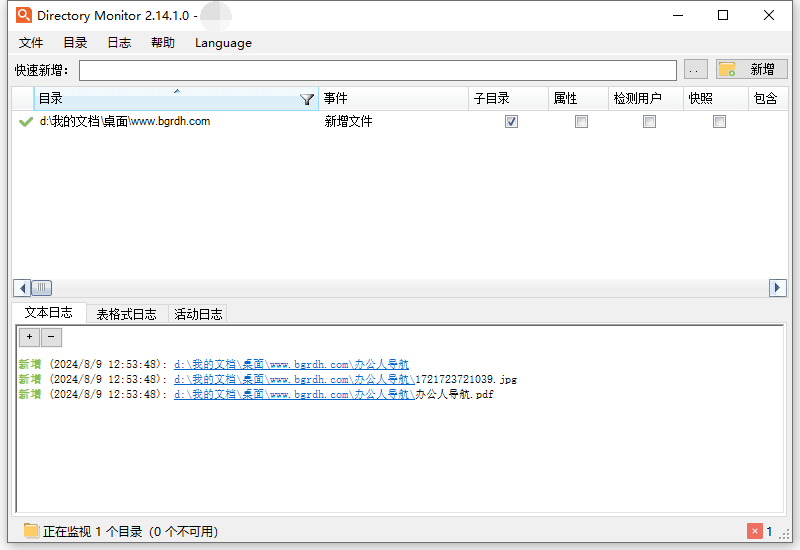This screenshot has height=550, width=800.
Task: Click the browse '..' button
Action: (x=695, y=69)
